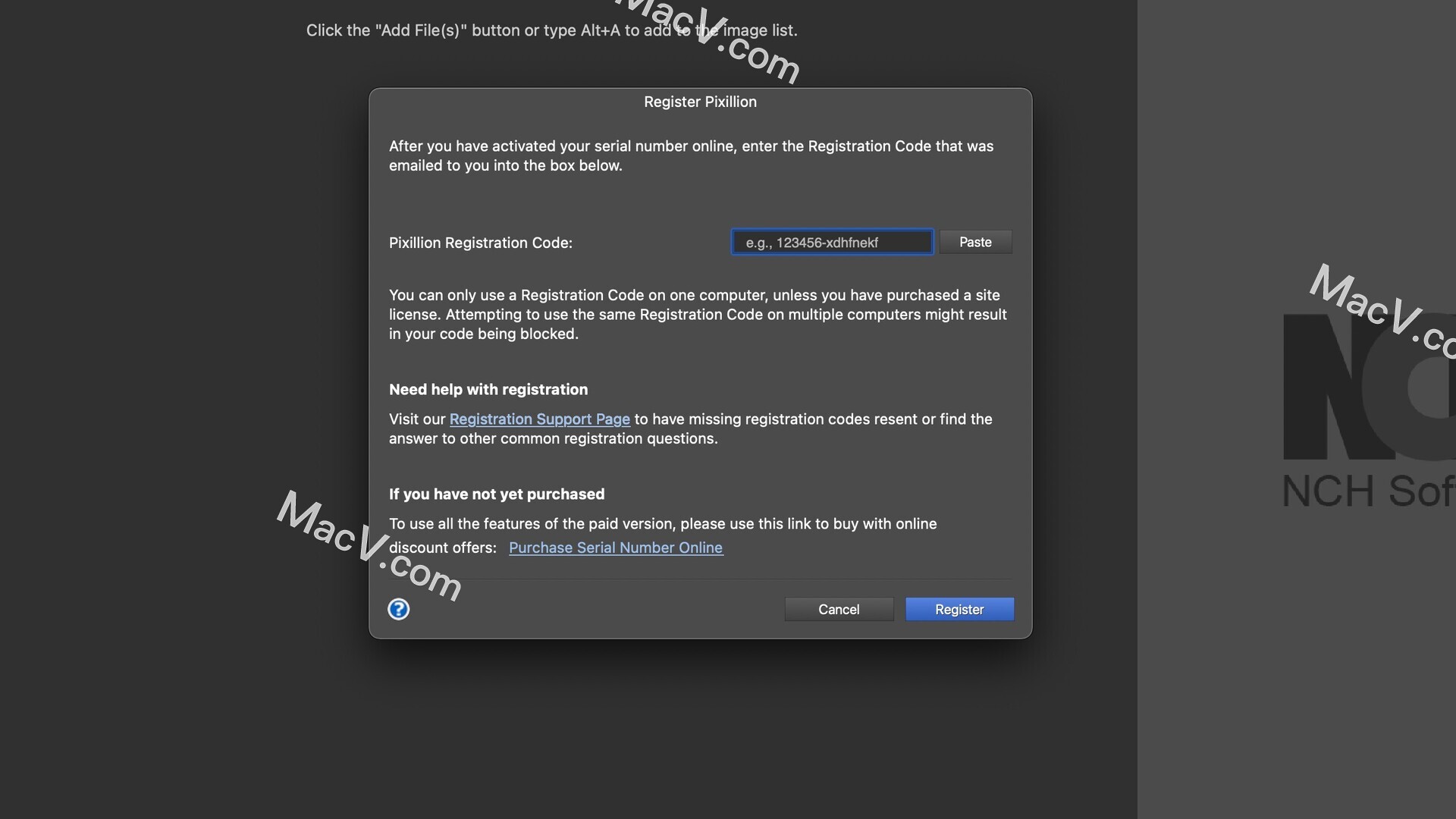This screenshot has width=1456, height=819.
Task: Cancel the registration dialog
Action: 839,609
